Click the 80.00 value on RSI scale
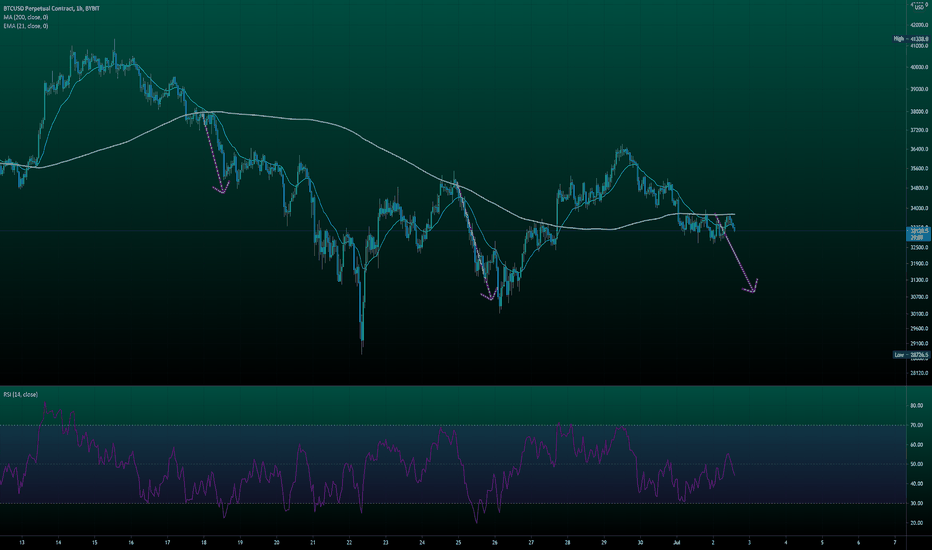This screenshot has height=550, width=932. click(917, 406)
